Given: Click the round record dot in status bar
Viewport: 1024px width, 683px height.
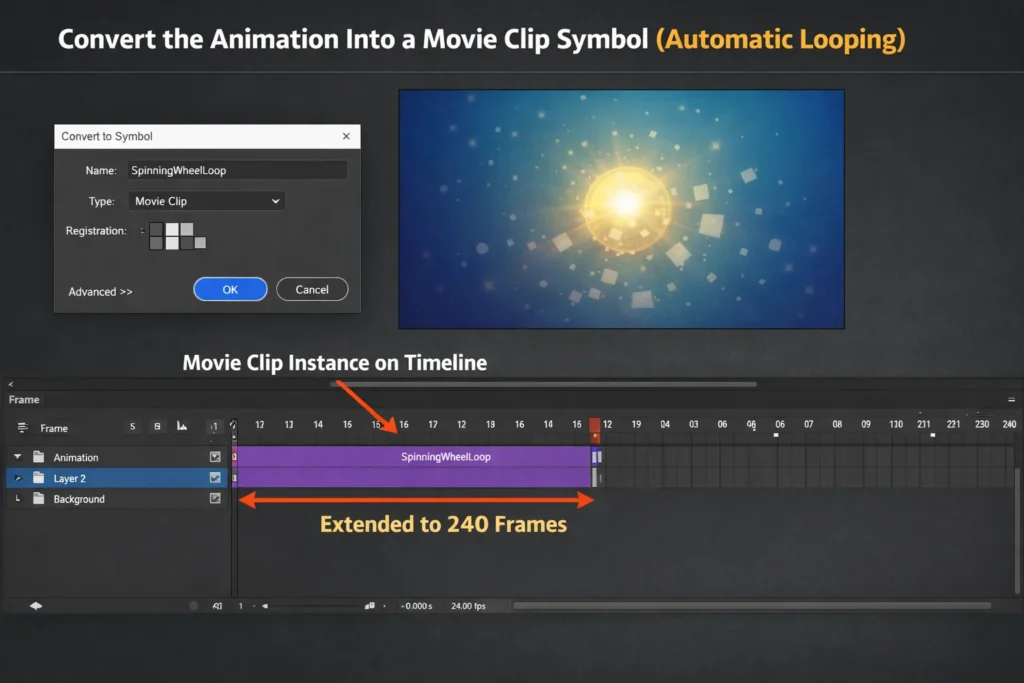Looking at the screenshot, I should [x=193, y=606].
